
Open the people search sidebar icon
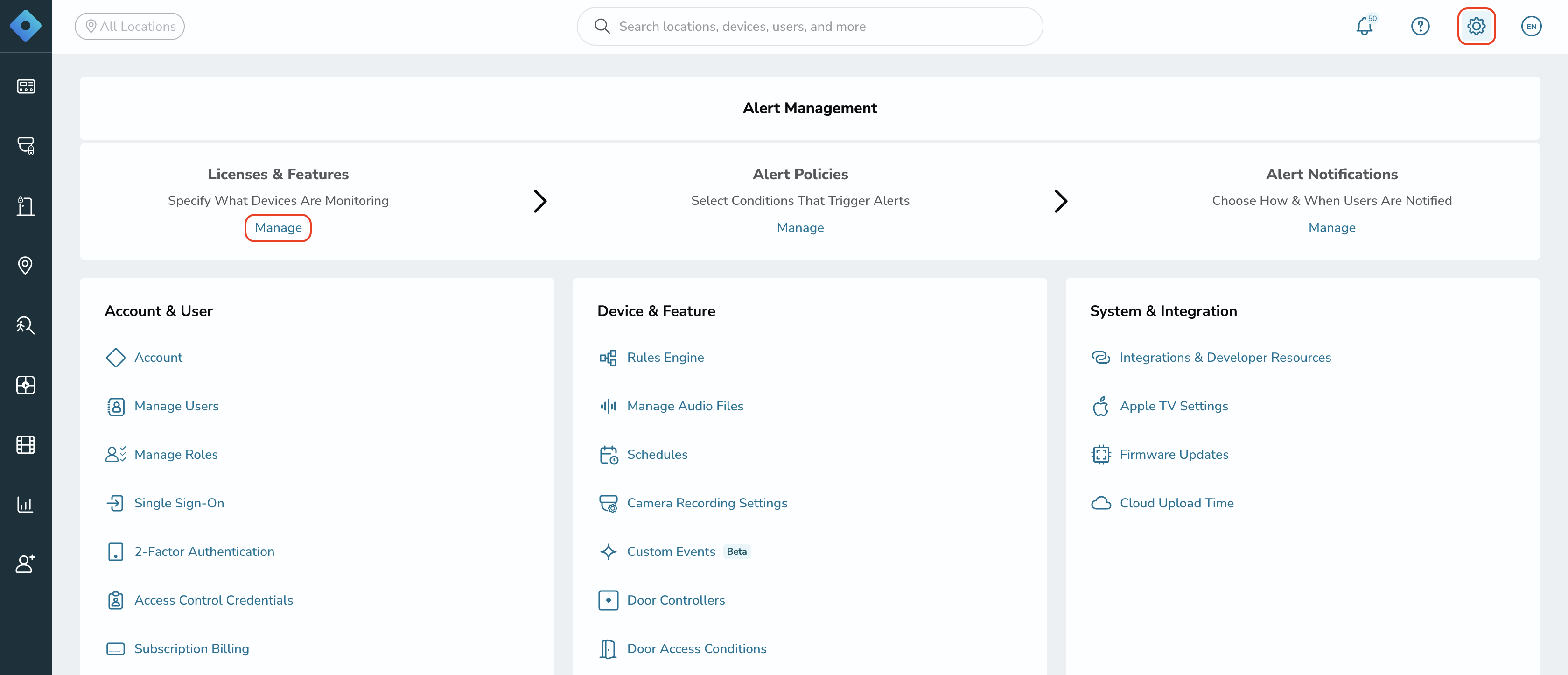tap(26, 325)
